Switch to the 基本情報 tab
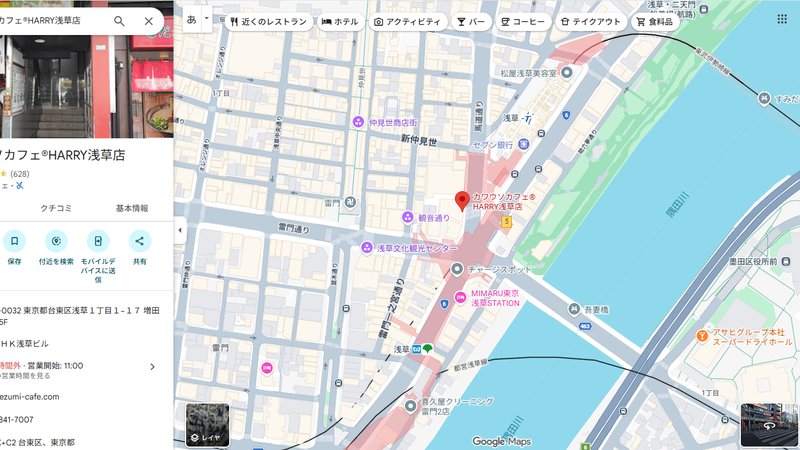 pos(132,208)
